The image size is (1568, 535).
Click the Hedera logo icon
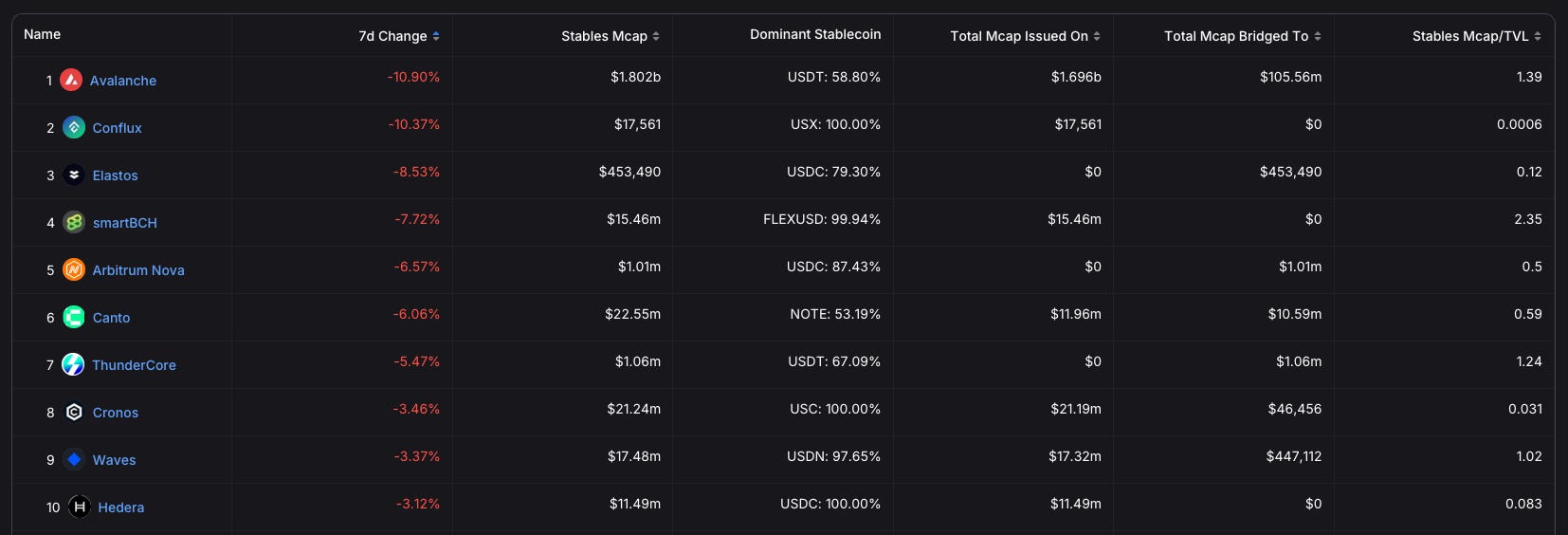point(80,507)
